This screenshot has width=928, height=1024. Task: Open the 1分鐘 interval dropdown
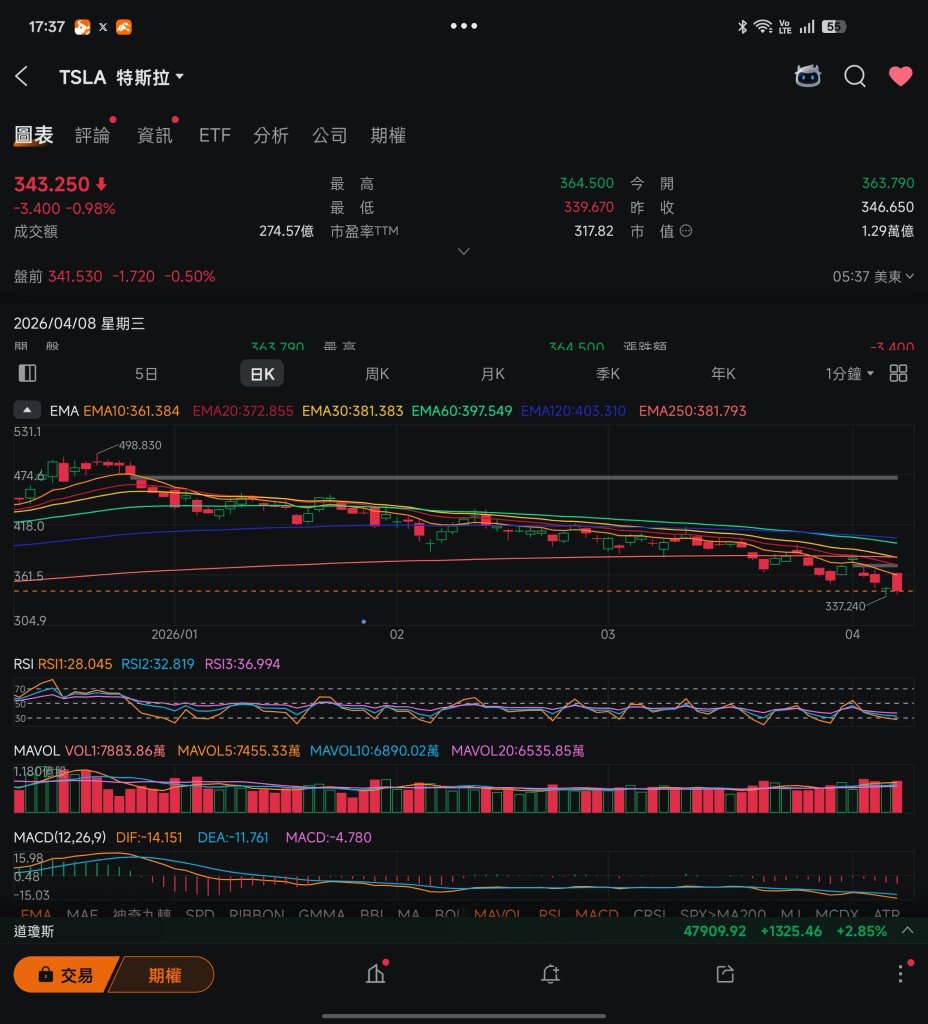point(850,374)
